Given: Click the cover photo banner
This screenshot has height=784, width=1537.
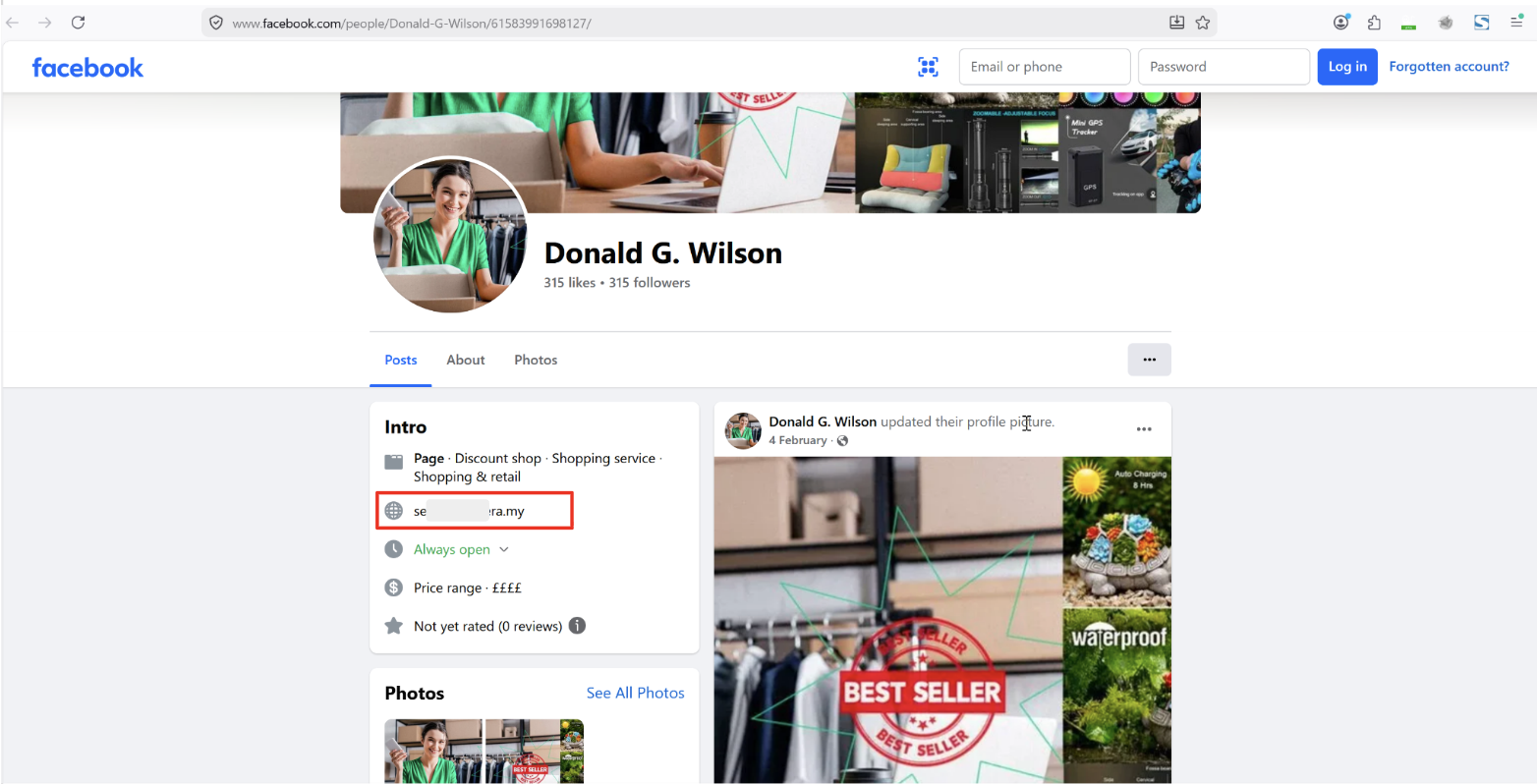Looking at the screenshot, I should coord(770,152).
